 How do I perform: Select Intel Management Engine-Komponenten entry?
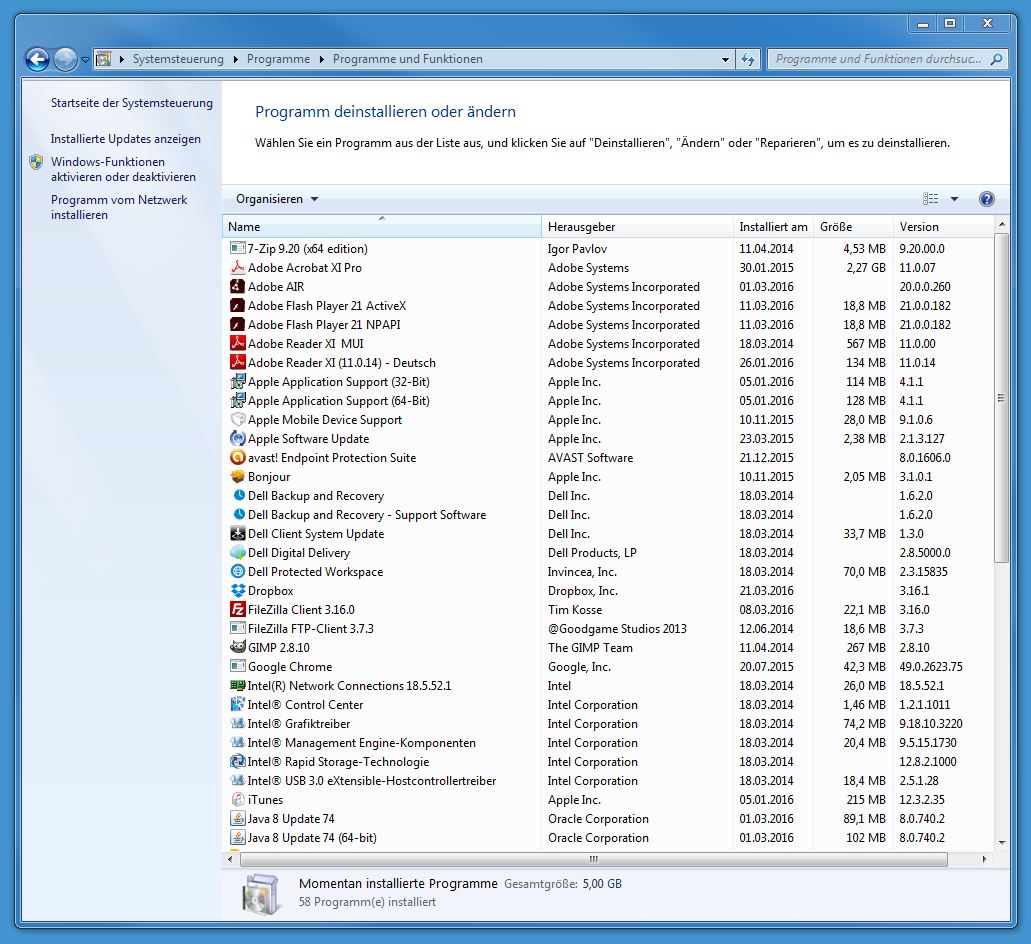coord(361,743)
